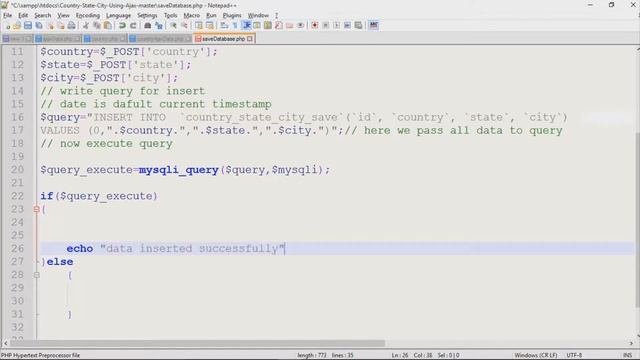640x360 pixels.
Task: Click the Copy toolbar icon
Action: click(x=97, y=25)
